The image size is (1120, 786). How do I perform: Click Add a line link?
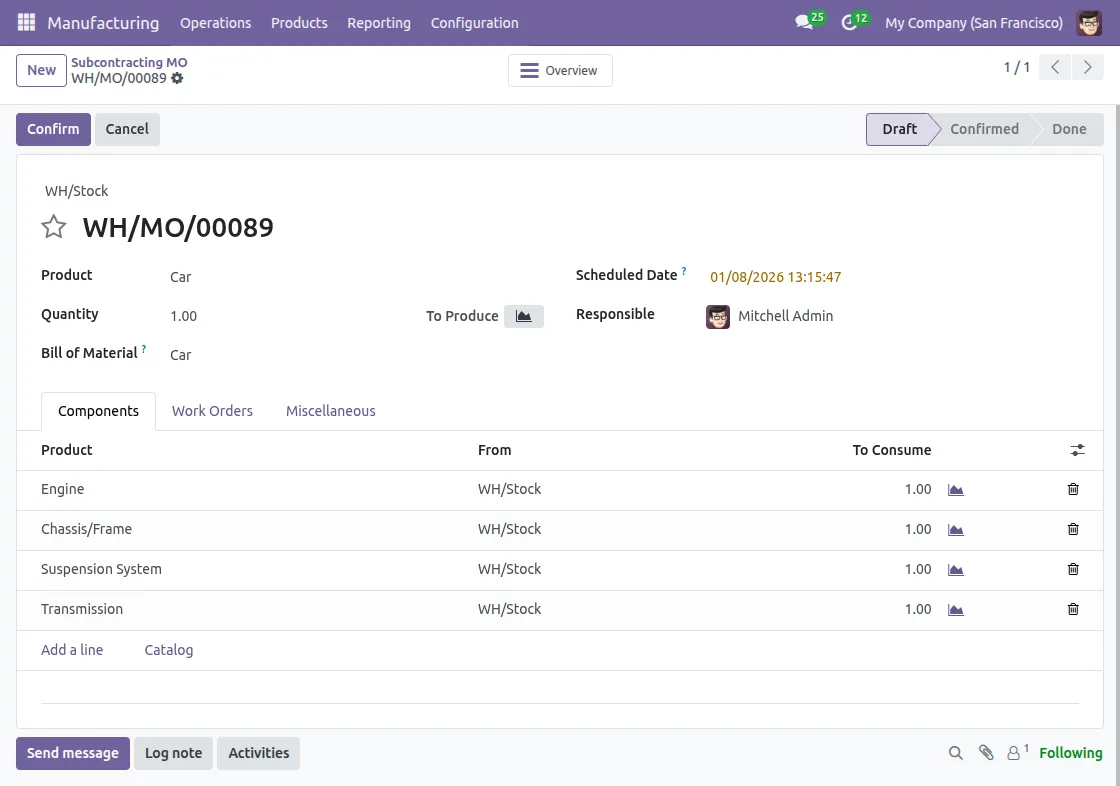pyautogui.click(x=72, y=650)
